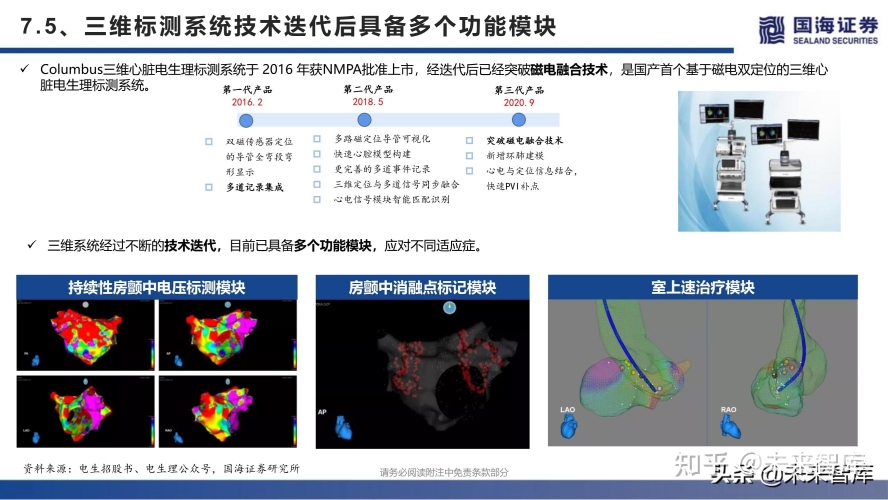
Task: Check the box for 双磁传感器定位
Action: [x=209, y=142]
